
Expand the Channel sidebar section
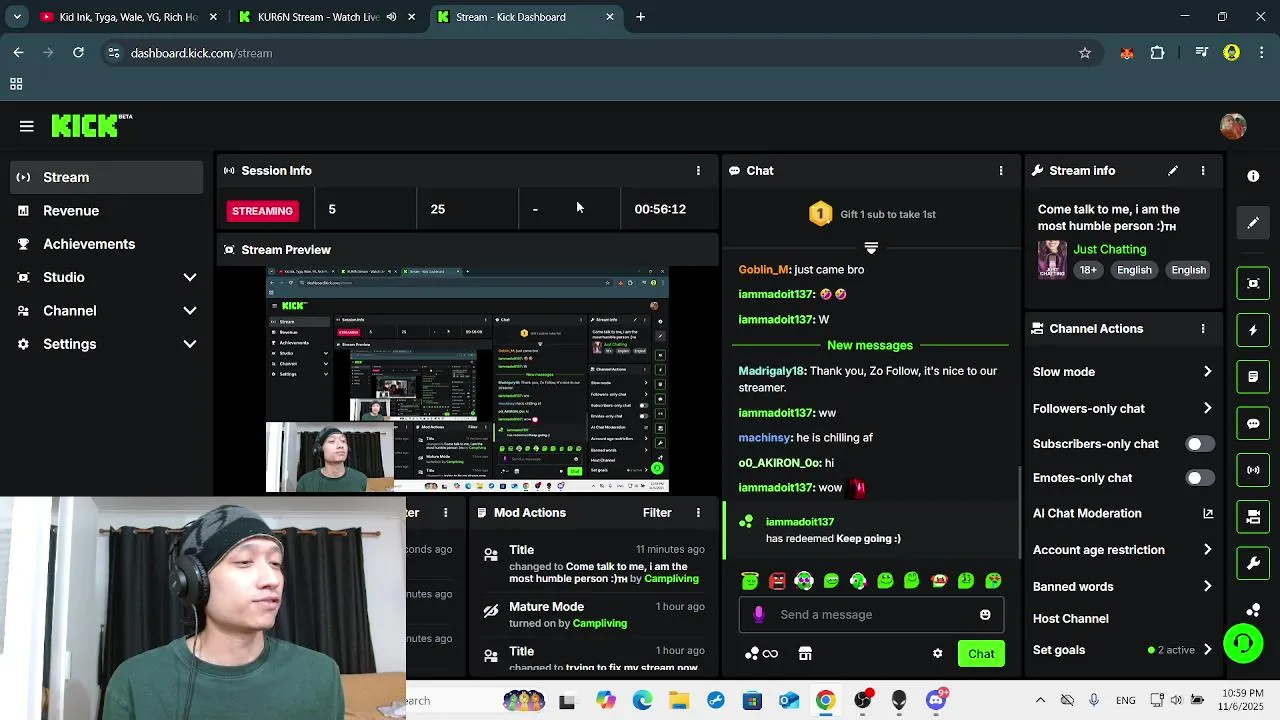(x=190, y=311)
